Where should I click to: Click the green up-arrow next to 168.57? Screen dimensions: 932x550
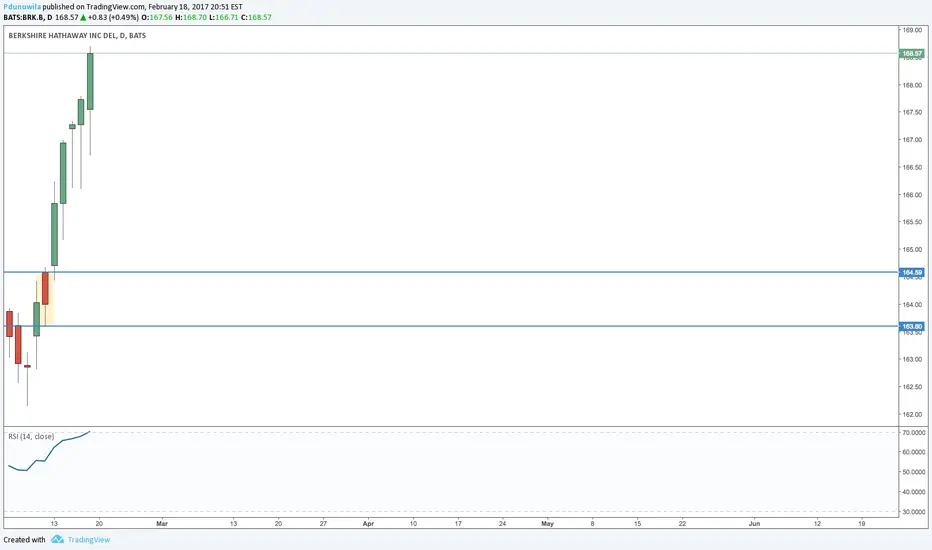pos(83,18)
